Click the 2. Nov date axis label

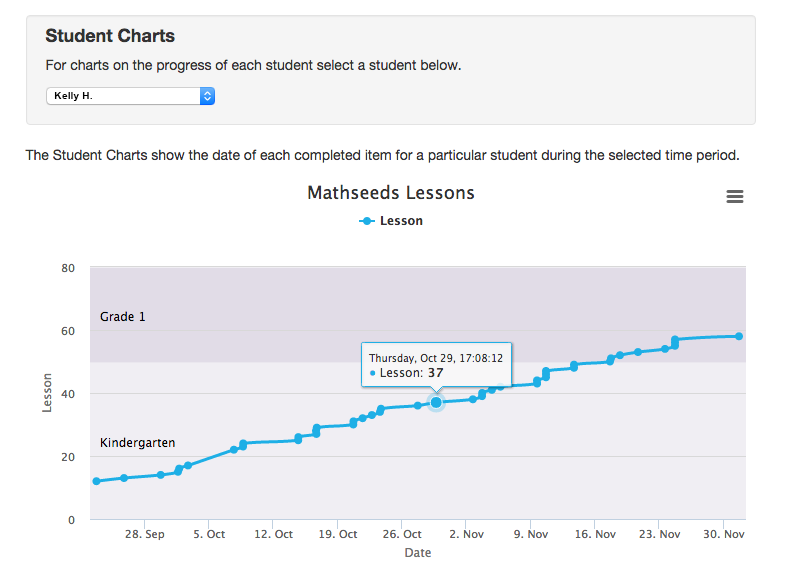tap(467, 535)
